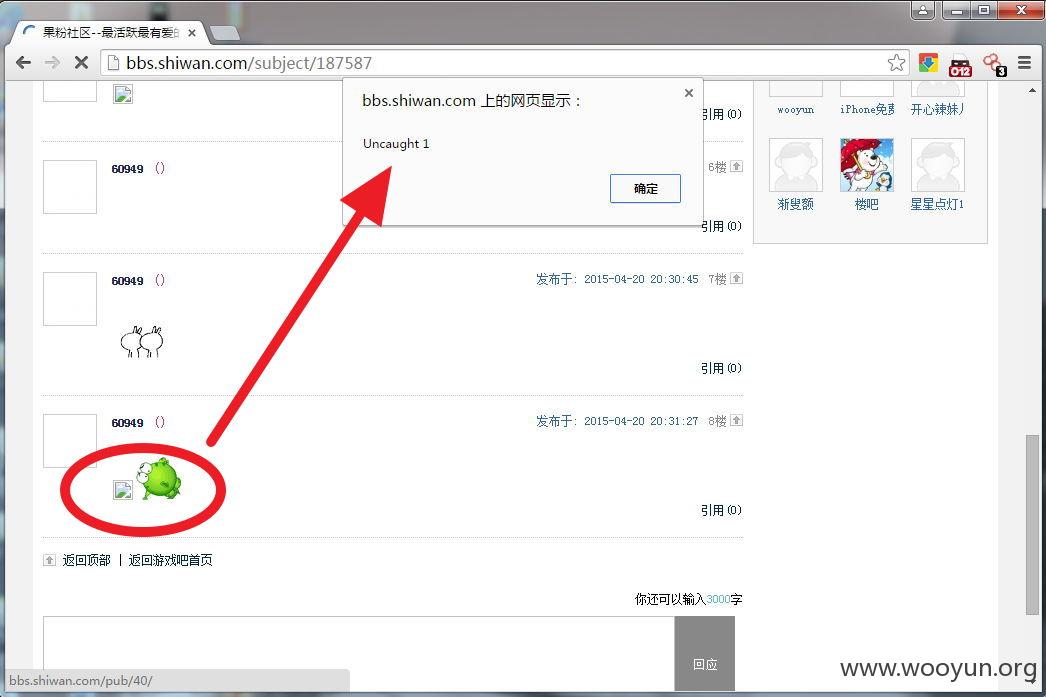Screen dimensions: 1046x697
Task: Click username 60949 in the 7楼 post
Action: [127, 281]
